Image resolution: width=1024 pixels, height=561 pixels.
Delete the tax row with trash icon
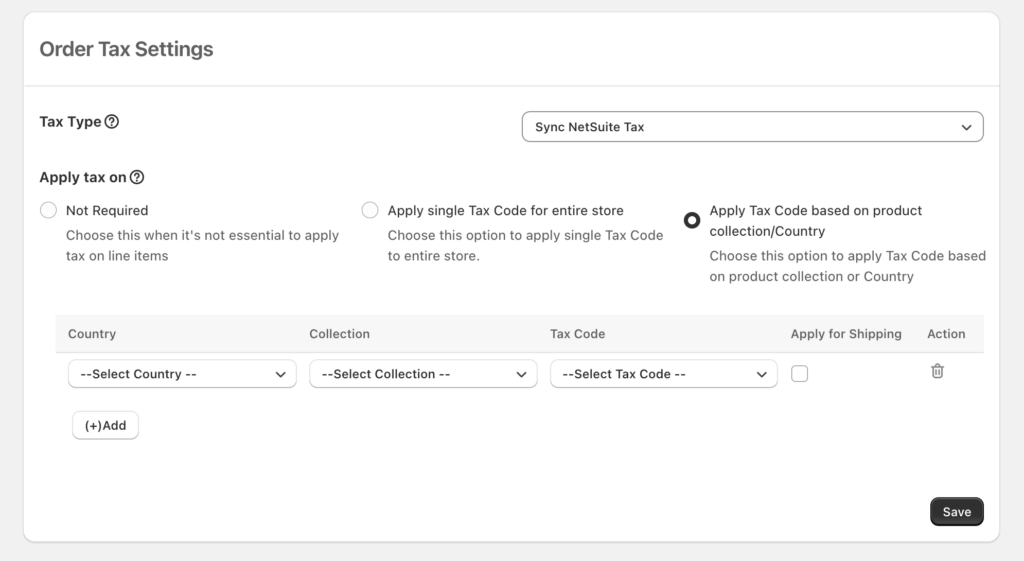tap(937, 371)
